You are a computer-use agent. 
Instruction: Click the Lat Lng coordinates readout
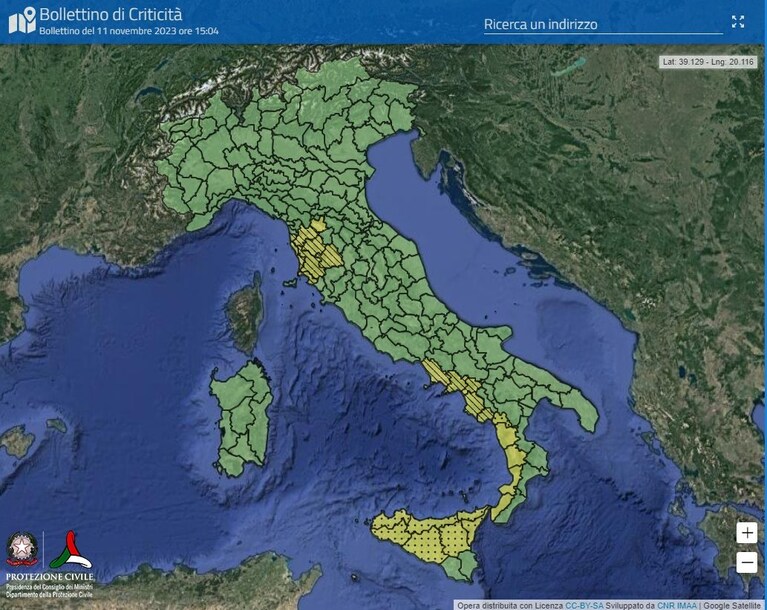click(x=708, y=62)
